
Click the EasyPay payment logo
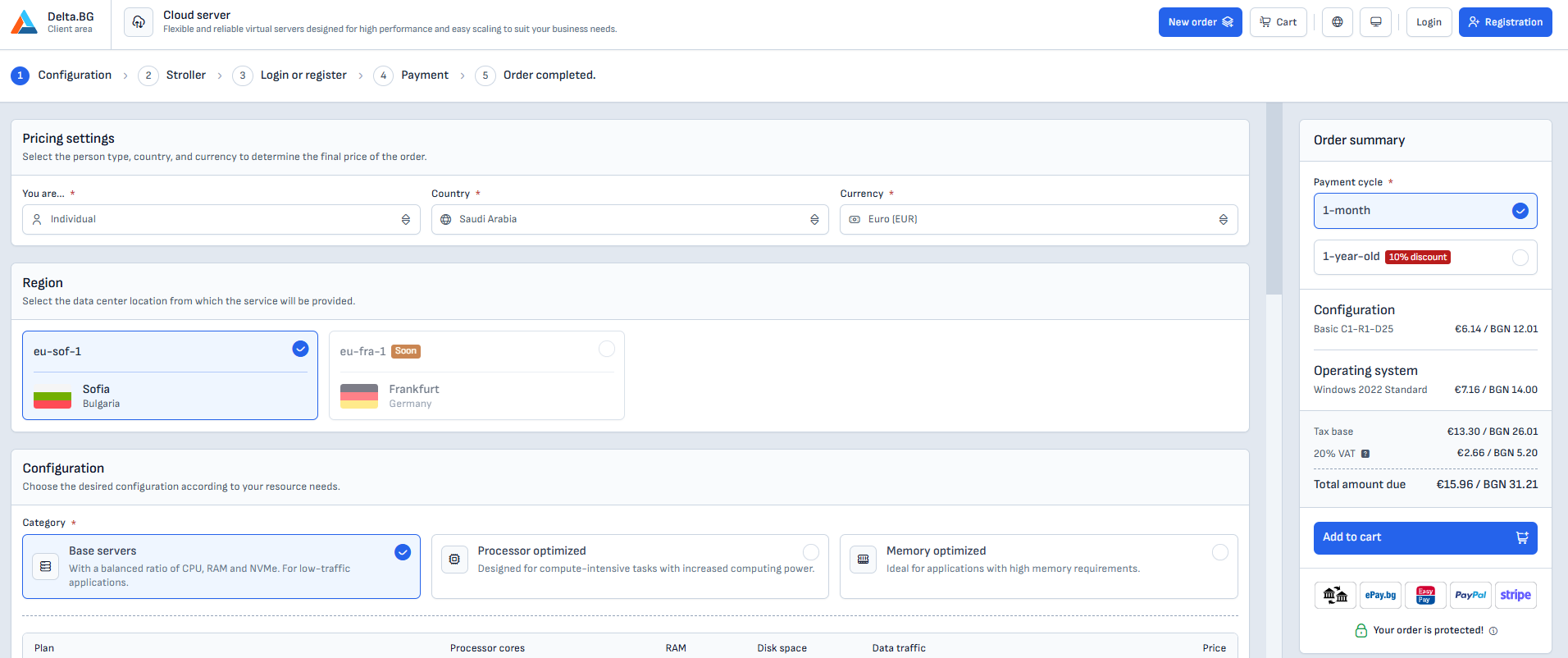[1425, 596]
